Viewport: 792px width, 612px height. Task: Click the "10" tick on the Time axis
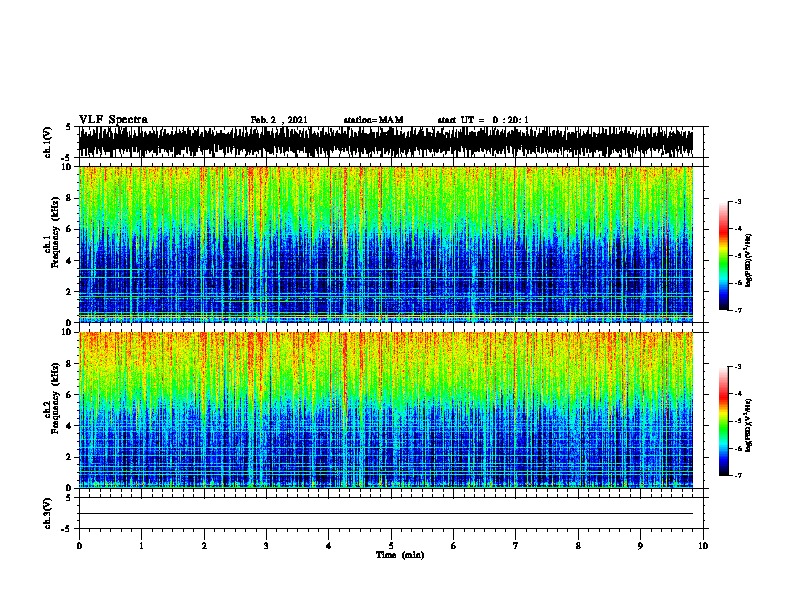[x=703, y=546]
